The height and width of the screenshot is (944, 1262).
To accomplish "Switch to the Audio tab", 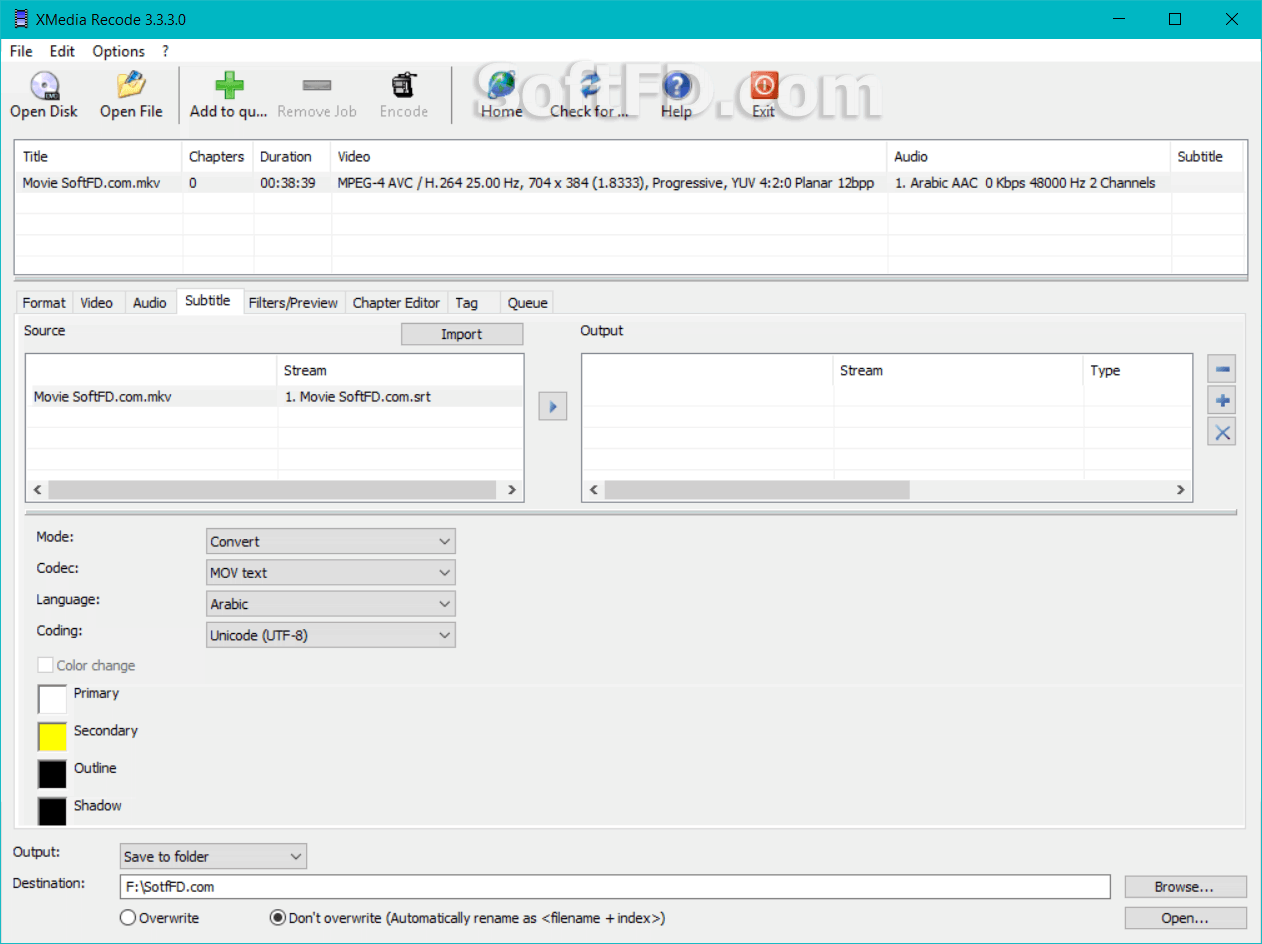I will pyautogui.click(x=150, y=303).
